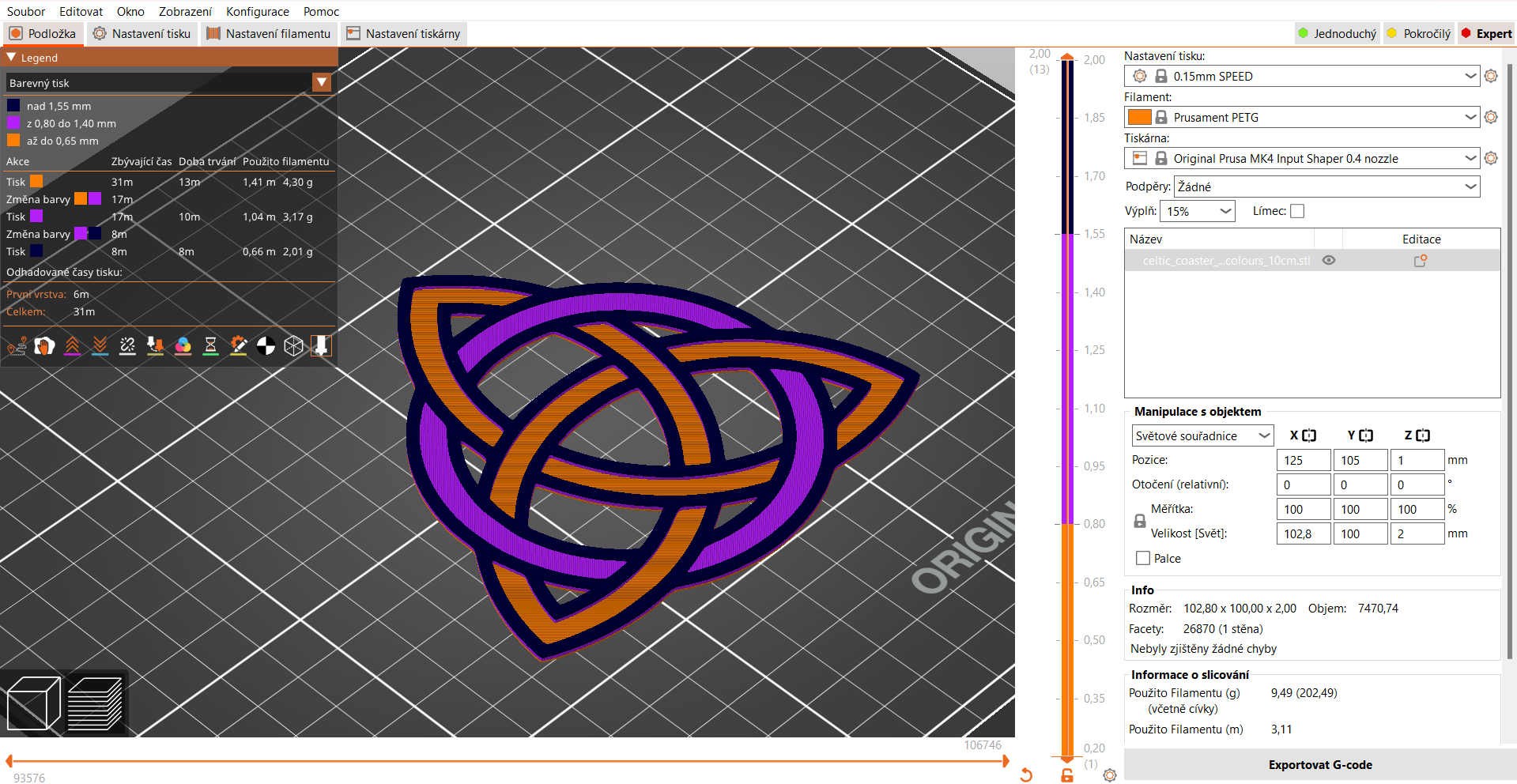Viewport: 1517px width, 784px height.
Task: Open the Original Prusa MK4 printer dropdown
Action: [1301, 158]
